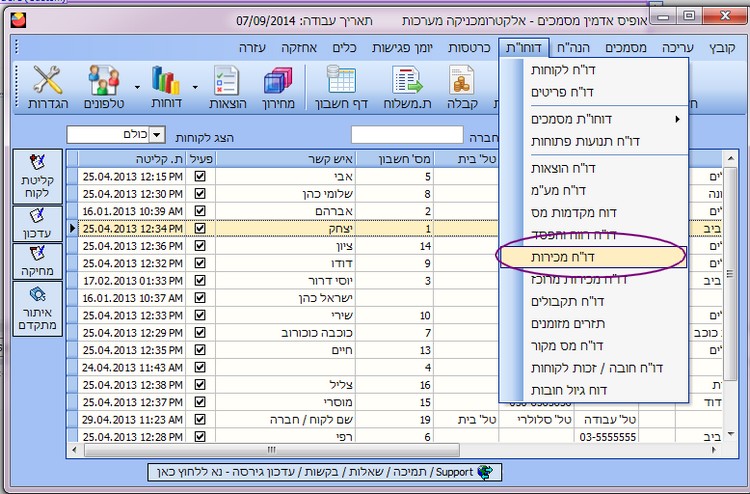Viewport: 750px width, 494px height.
Task: Toggle active checkbox in אברהם row
Action: click(x=200, y=211)
